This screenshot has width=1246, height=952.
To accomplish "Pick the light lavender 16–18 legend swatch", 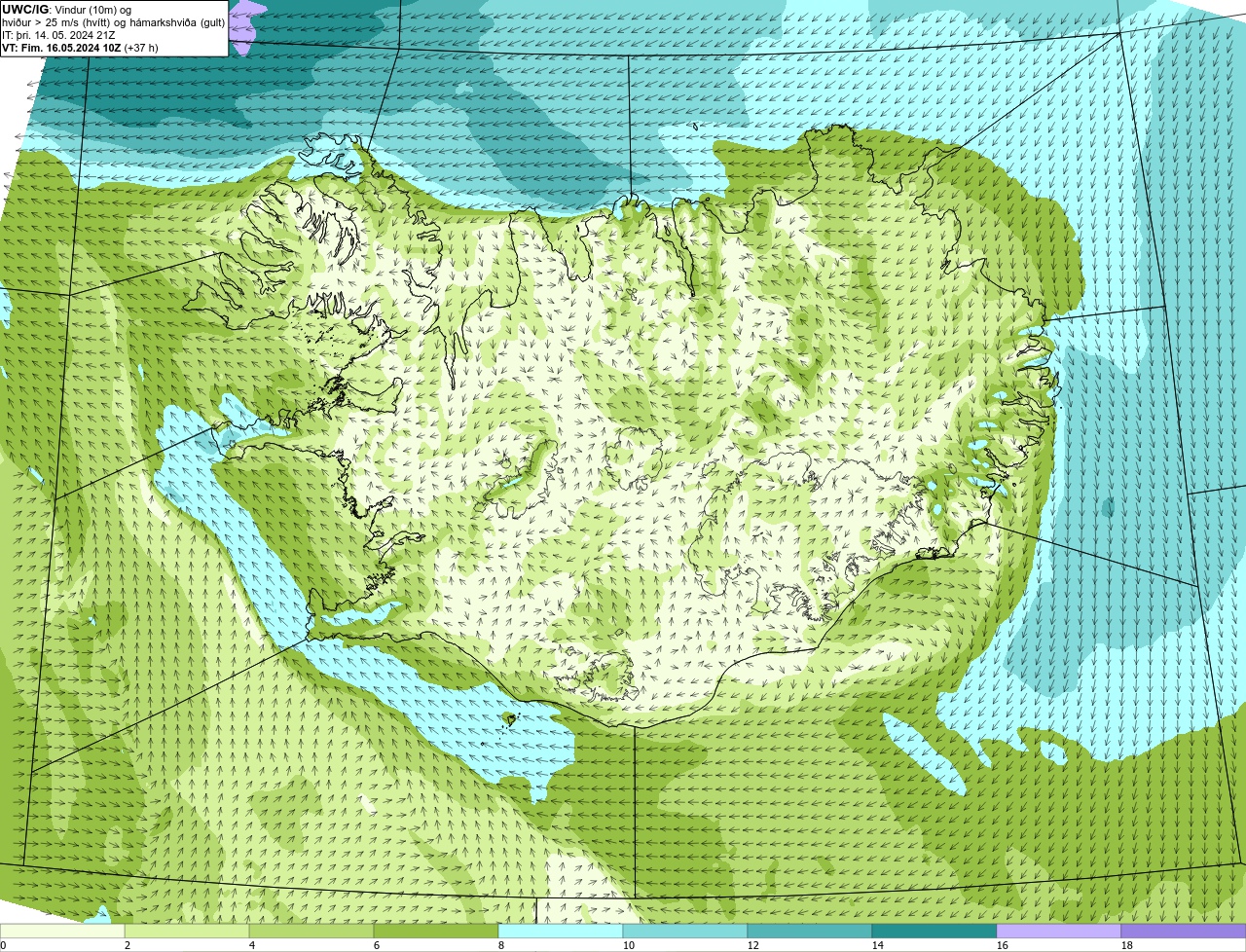I will pos(1059,931).
